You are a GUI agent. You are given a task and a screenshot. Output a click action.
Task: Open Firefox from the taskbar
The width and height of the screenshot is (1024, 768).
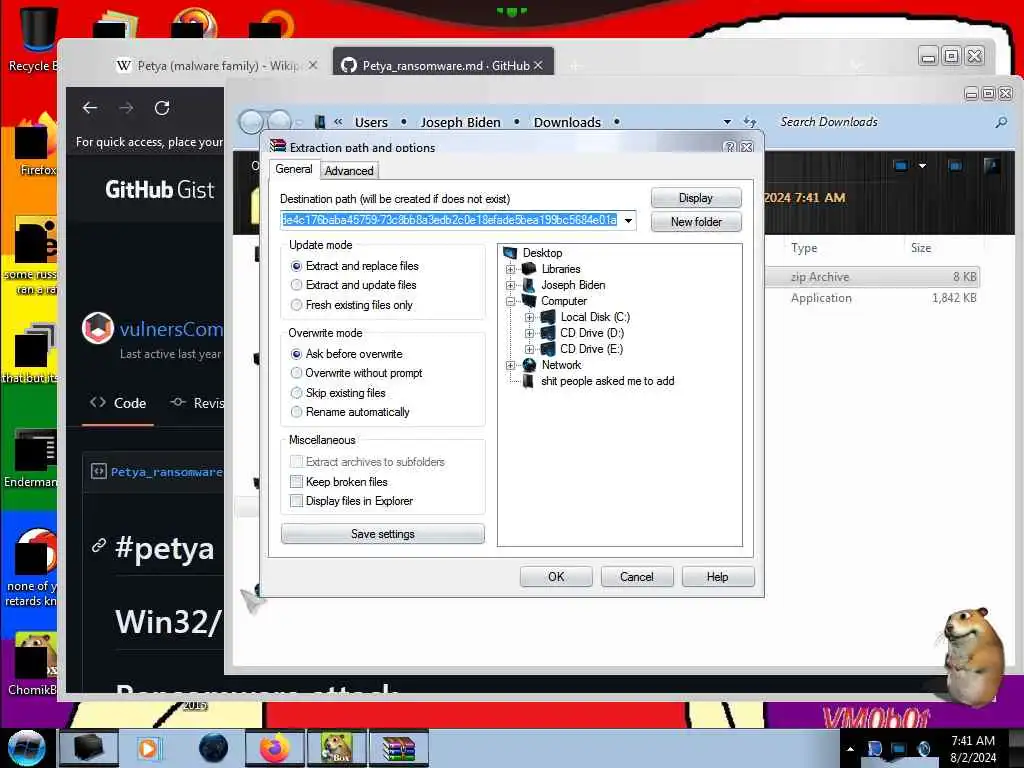coord(275,748)
